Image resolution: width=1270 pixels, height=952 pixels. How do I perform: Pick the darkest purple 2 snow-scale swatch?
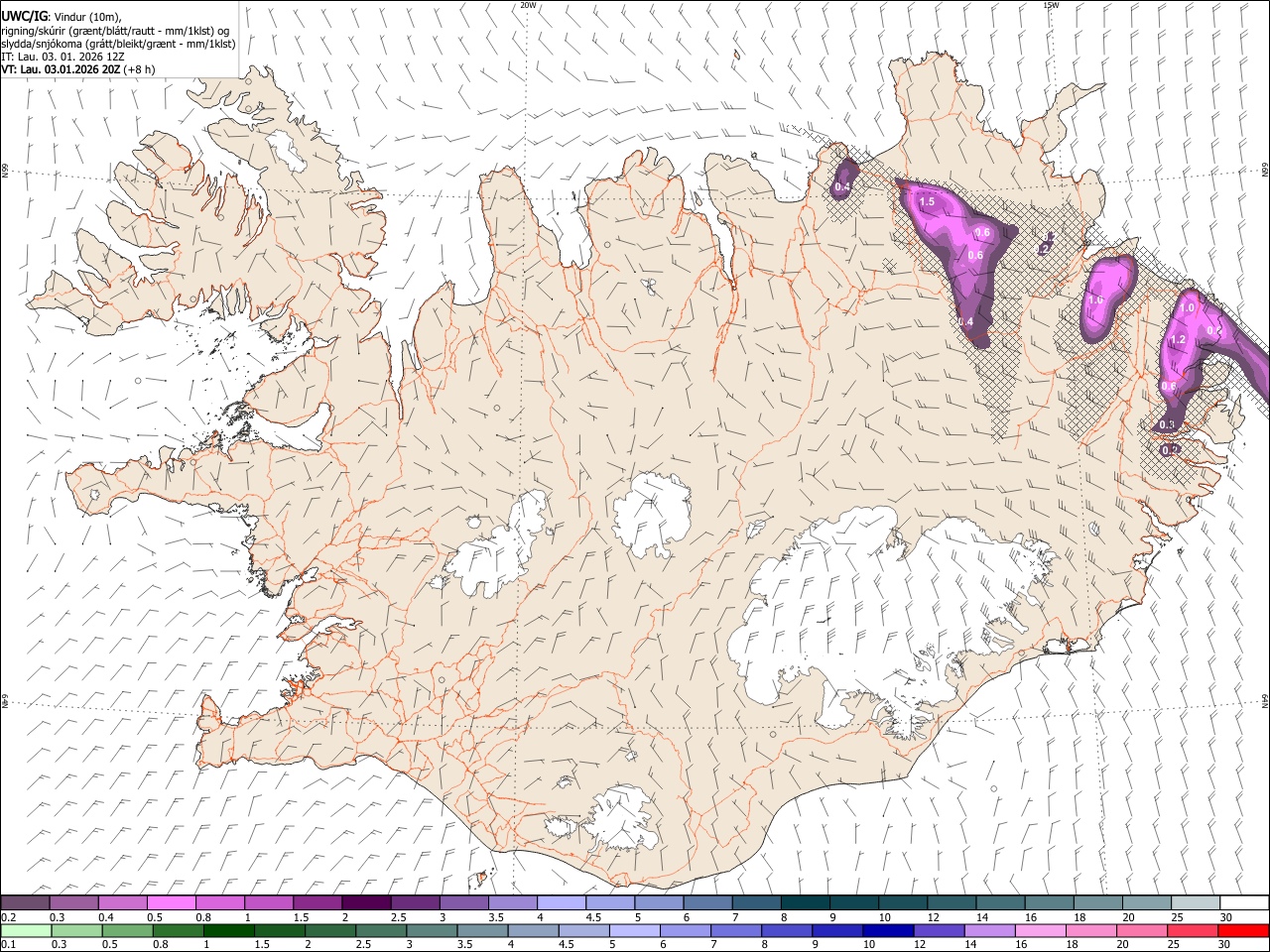[x=366, y=903]
